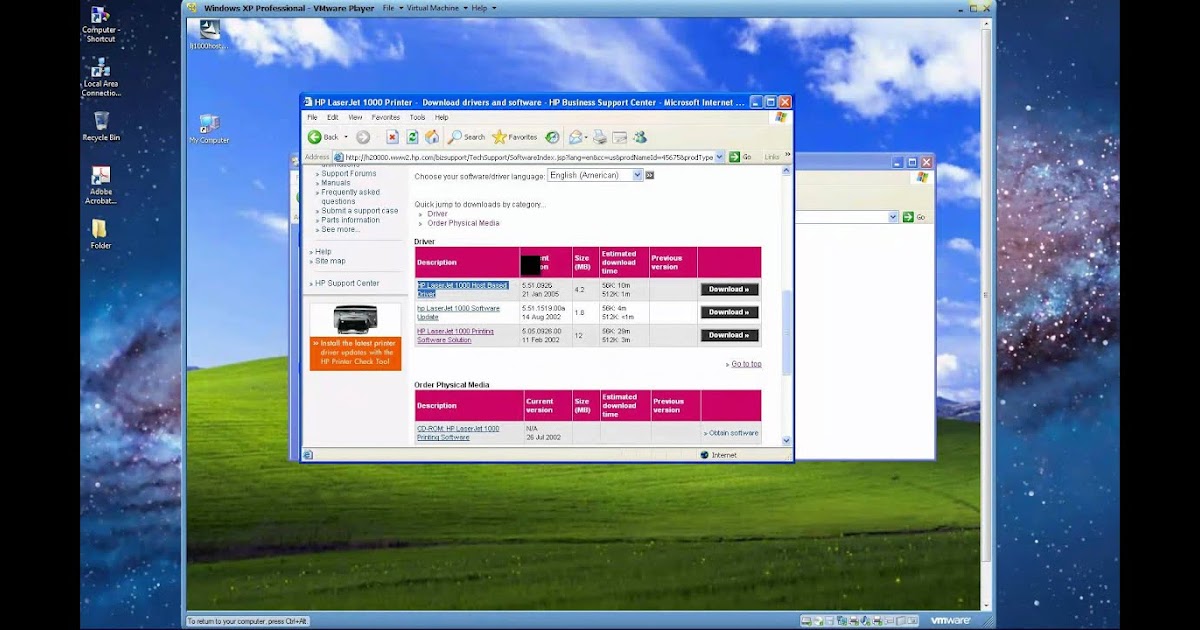Open the Site map link
The height and width of the screenshot is (630, 1200).
(x=330, y=261)
